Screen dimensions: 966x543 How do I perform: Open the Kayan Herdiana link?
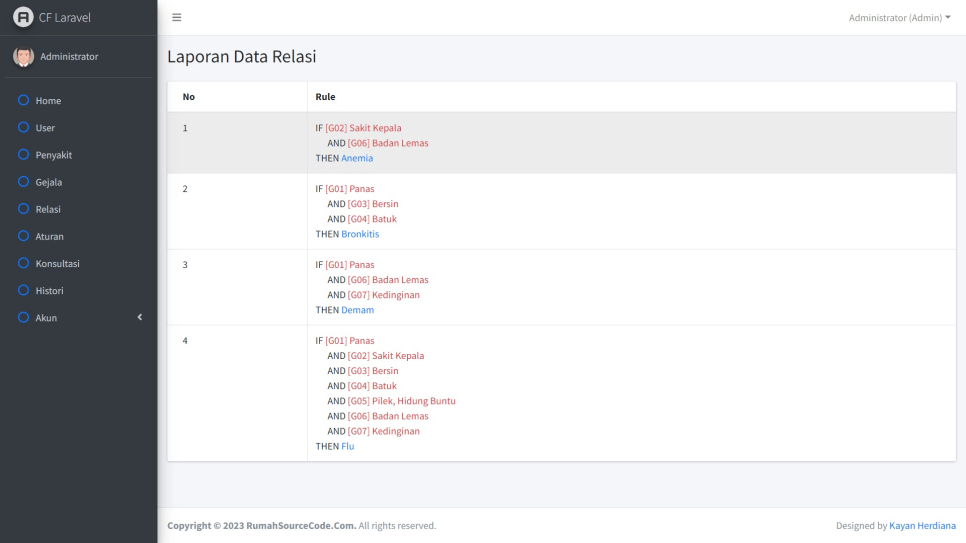[x=922, y=526]
